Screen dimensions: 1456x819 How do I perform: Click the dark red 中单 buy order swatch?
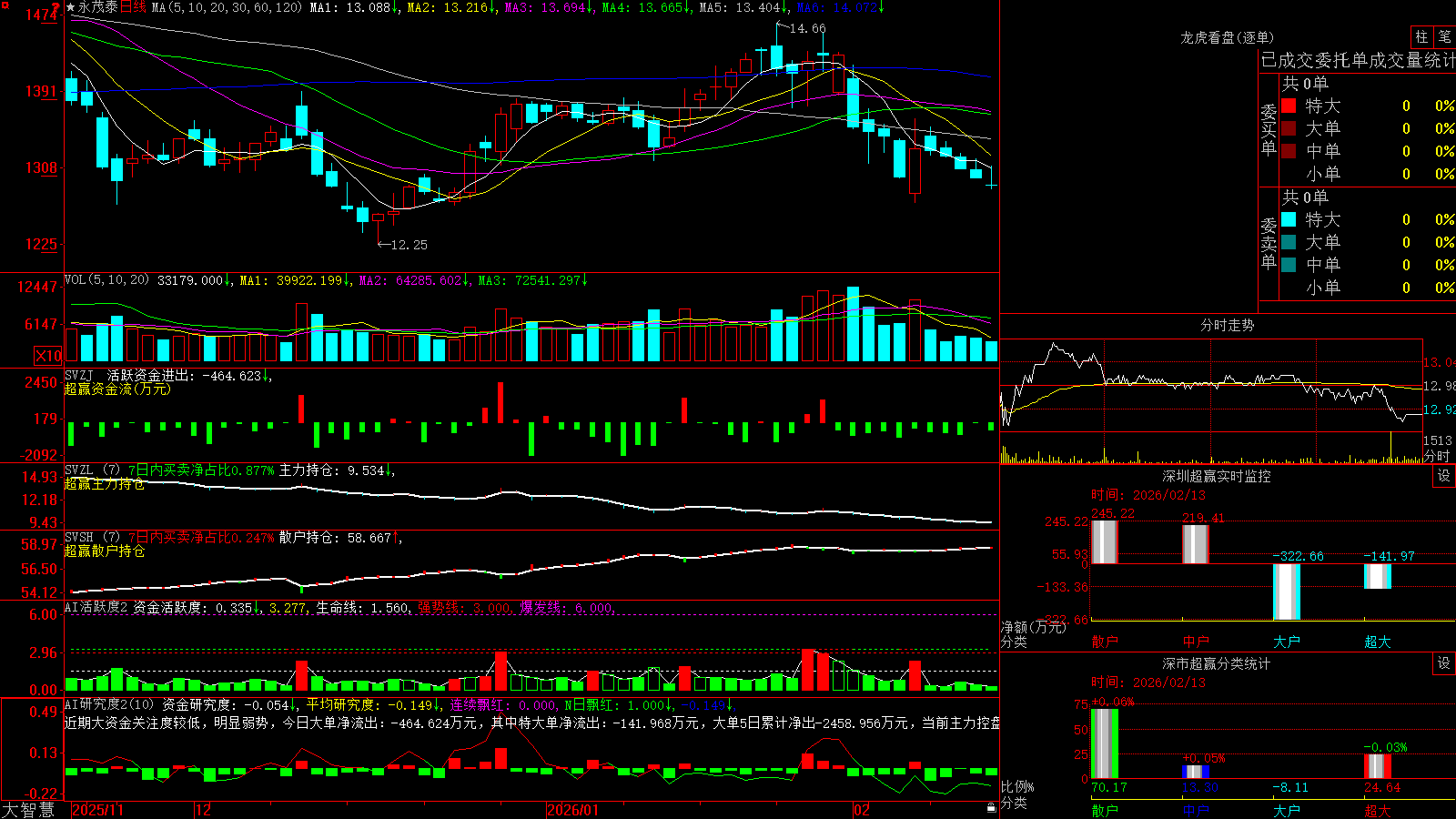1289,150
